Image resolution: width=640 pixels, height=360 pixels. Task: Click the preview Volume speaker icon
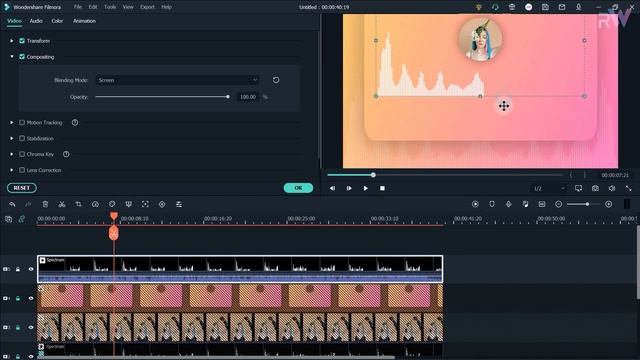tap(612, 188)
